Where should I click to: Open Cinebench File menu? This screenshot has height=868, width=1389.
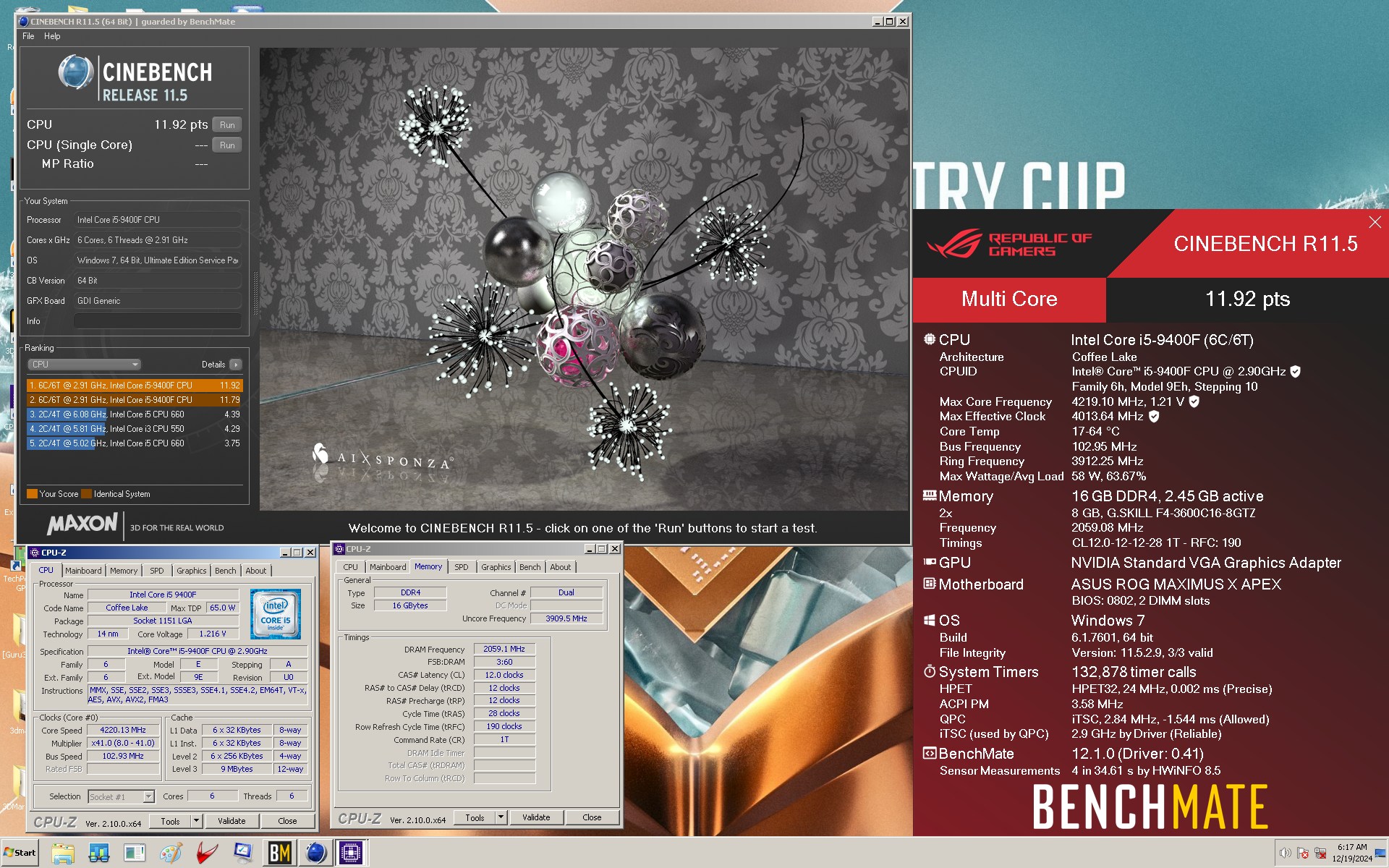click(28, 36)
